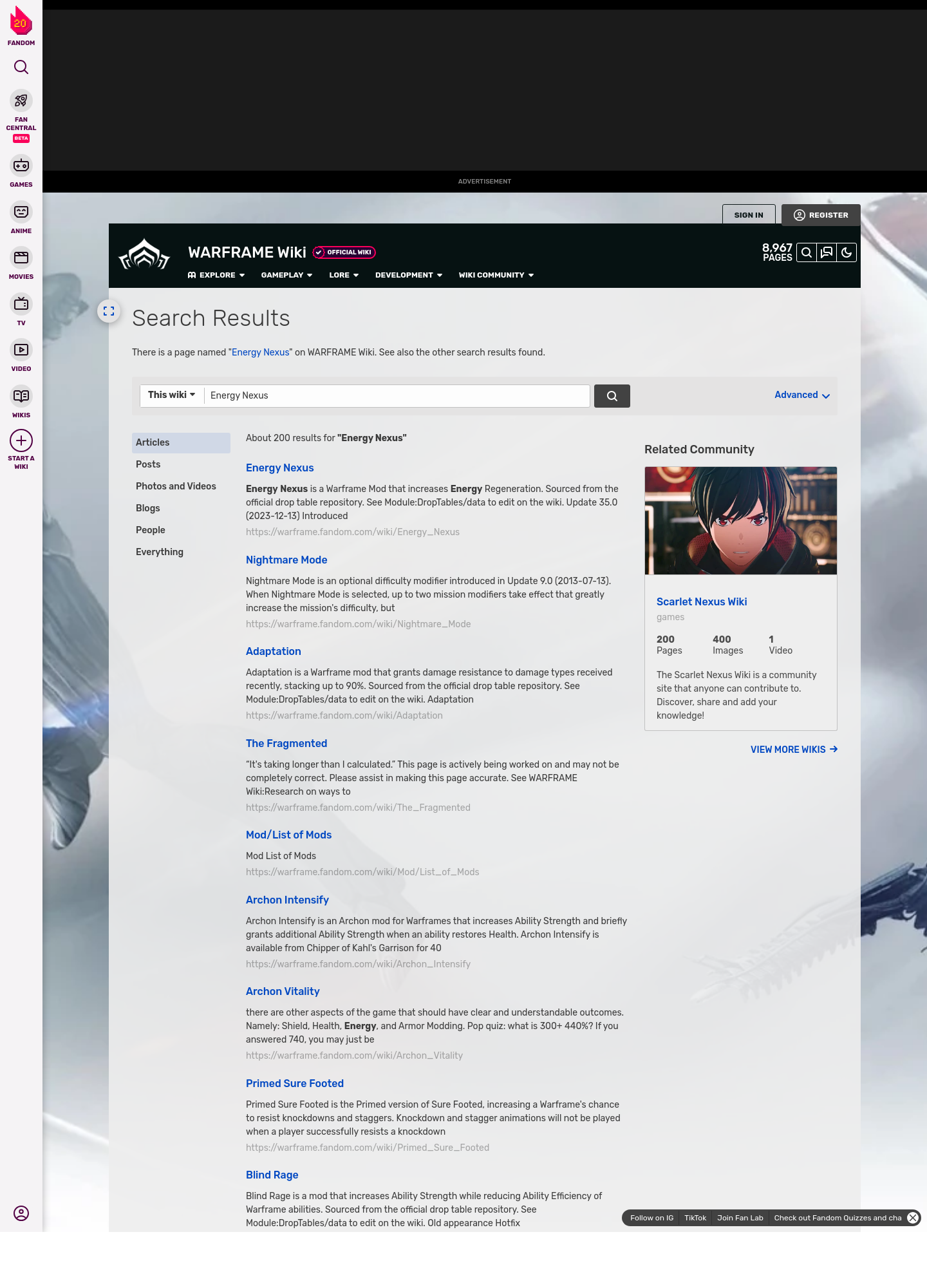Click the sidebar search magnifier icon
The image size is (927, 1288).
tap(21, 67)
